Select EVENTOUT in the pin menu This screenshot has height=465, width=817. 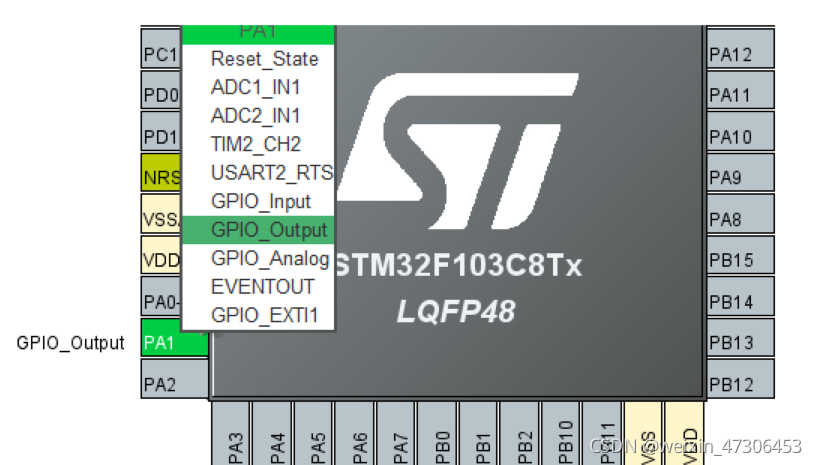[x=258, y=287]
